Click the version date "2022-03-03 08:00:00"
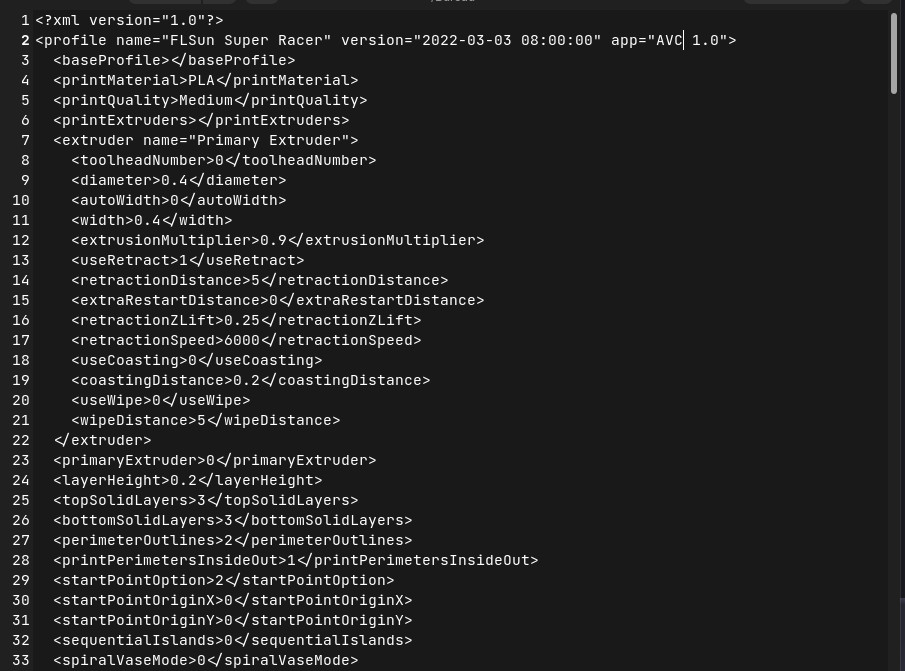 pyautogui.click(x=511, y=40)
